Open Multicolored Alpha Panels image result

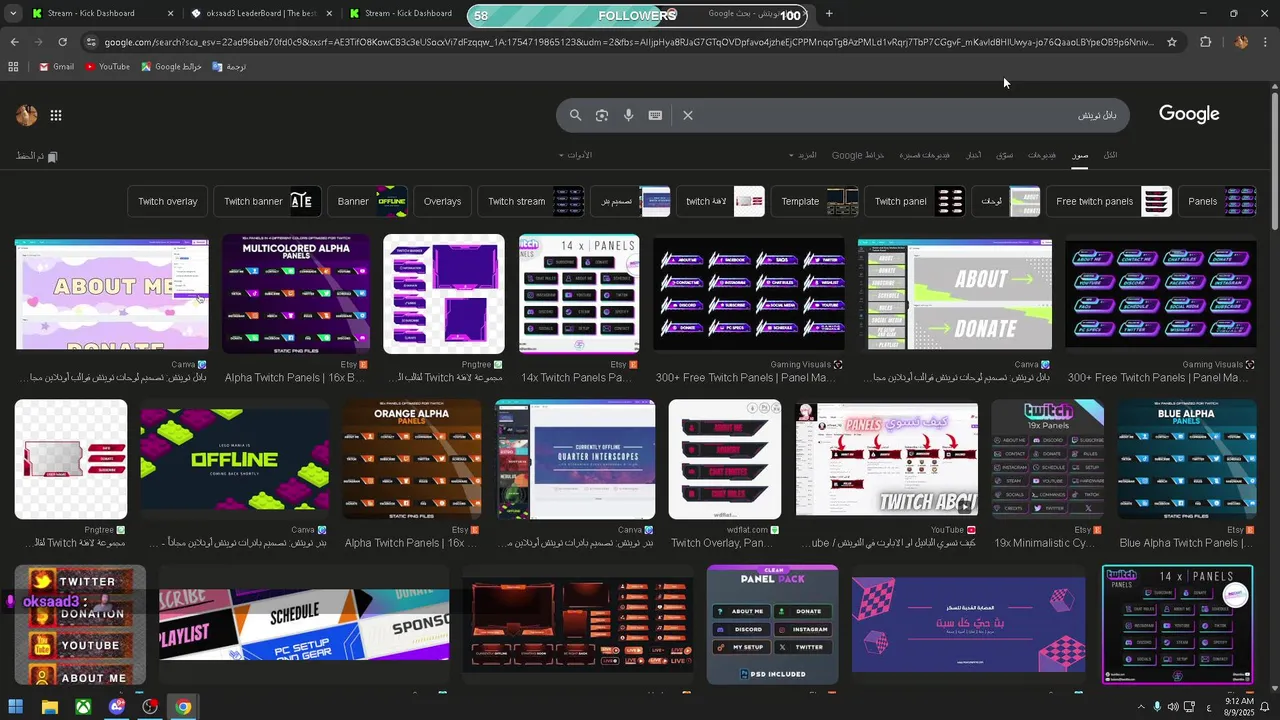click(296, 293)
